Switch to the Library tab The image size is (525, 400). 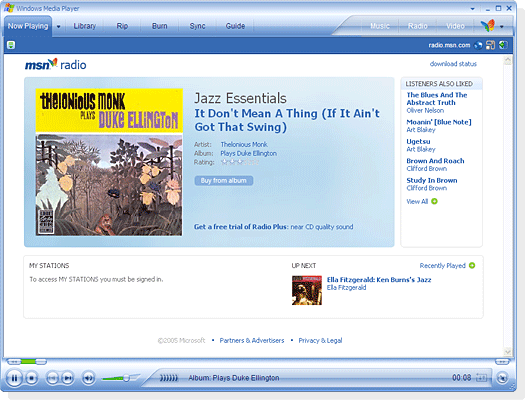tap(84, 26)
